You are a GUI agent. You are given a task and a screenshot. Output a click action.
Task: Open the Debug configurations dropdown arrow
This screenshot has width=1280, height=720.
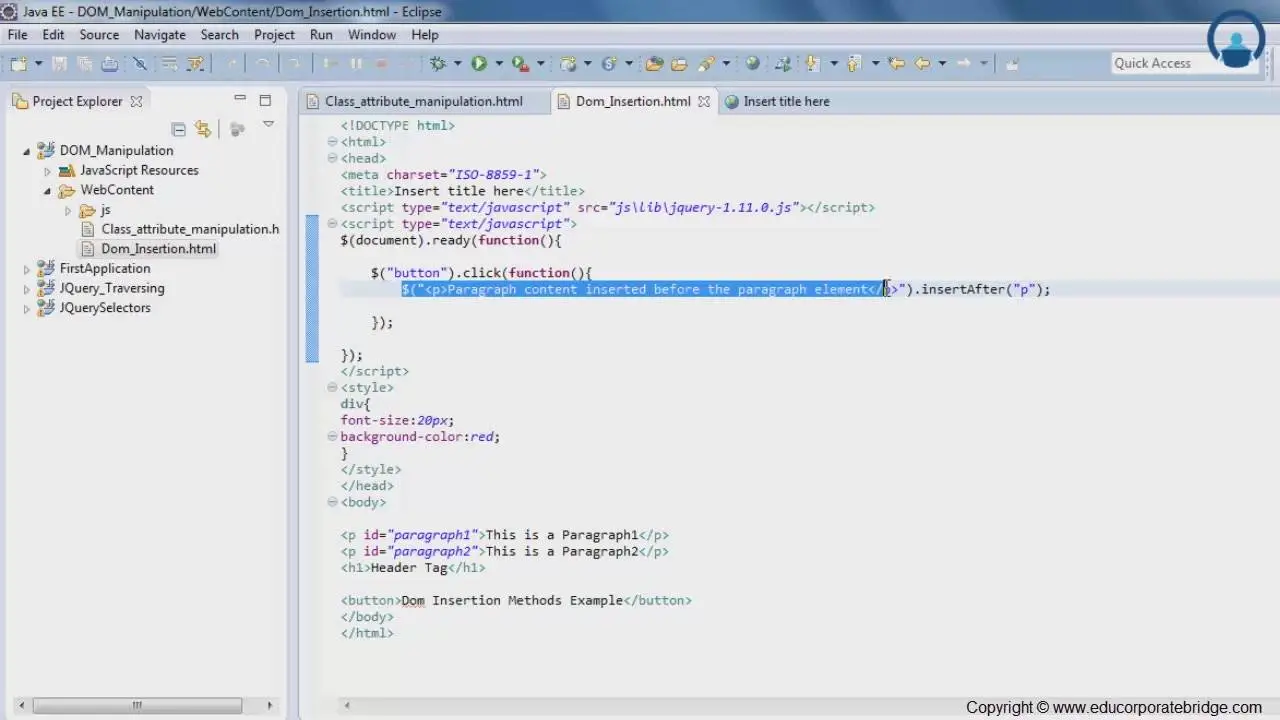[458, 63]
